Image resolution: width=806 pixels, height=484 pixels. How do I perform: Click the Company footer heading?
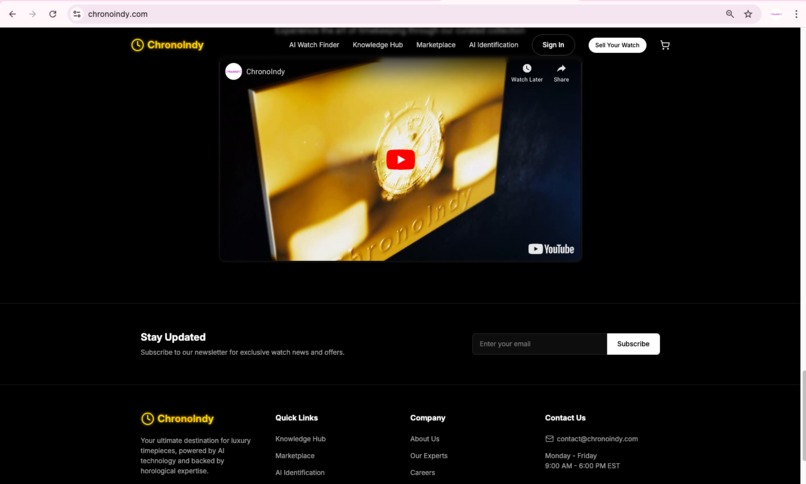pyautogui.click(x=428, y=418)
